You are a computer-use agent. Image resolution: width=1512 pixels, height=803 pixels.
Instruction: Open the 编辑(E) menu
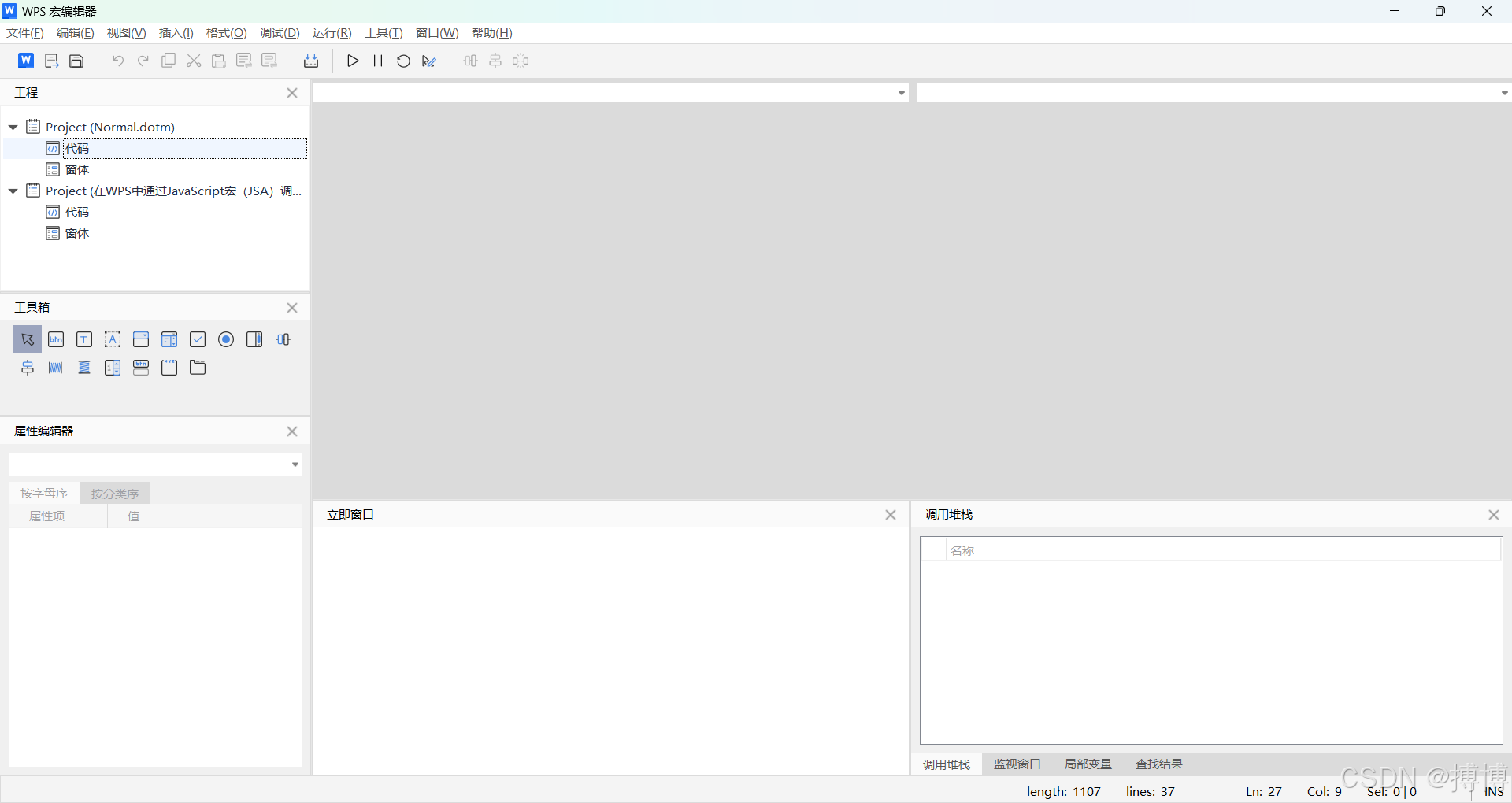pyautogui.click(x=76, y=33)
